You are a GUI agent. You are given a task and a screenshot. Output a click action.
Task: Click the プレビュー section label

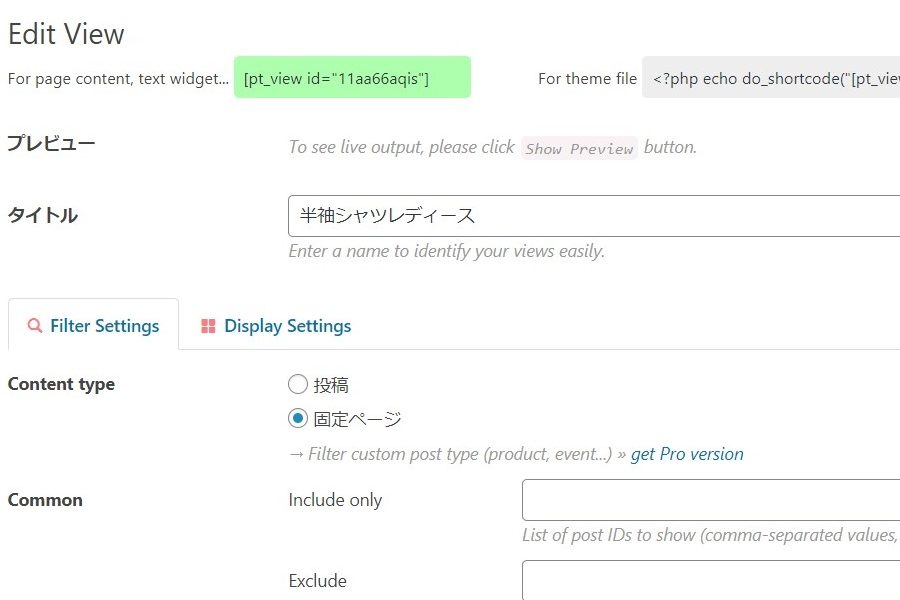(51, 143)
